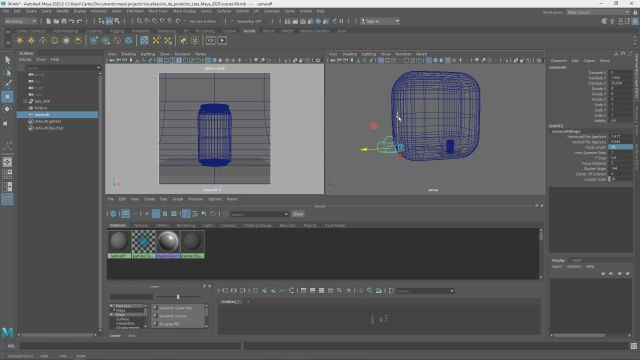Screen dimensions: 640x360
Task: Open the Bins tab below Create panel
Action: pyautogui.click(x=132, y=336)
